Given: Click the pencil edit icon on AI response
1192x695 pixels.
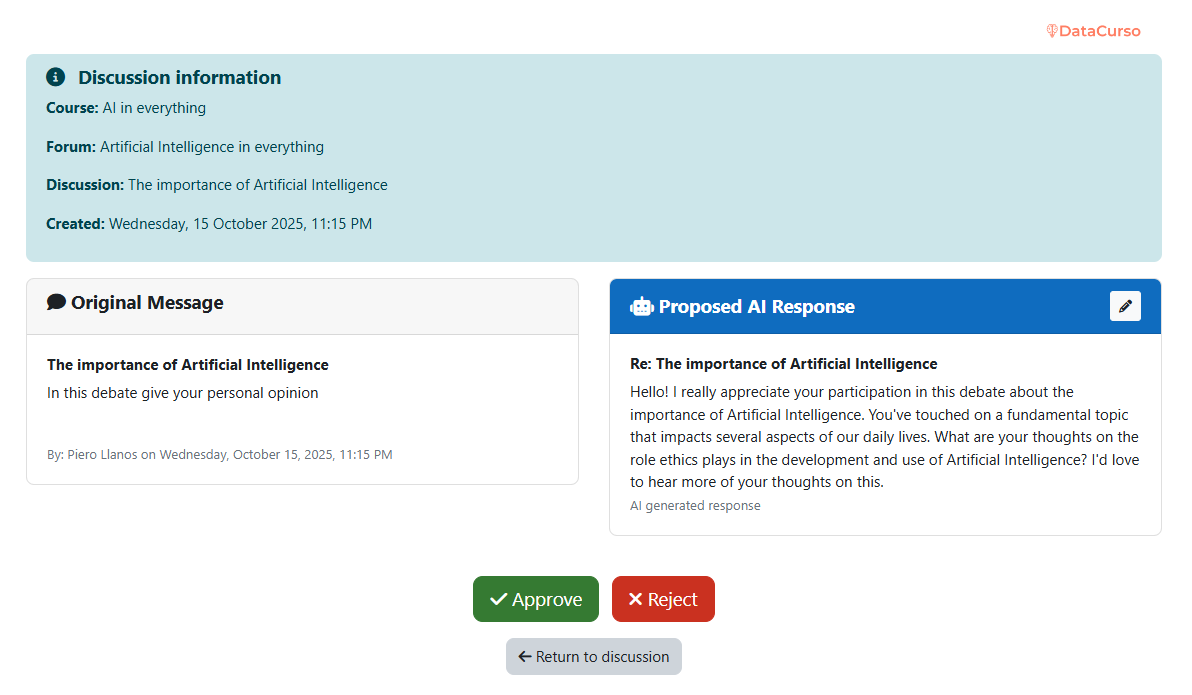Looking at the screenshot, I should [1125, 306].
